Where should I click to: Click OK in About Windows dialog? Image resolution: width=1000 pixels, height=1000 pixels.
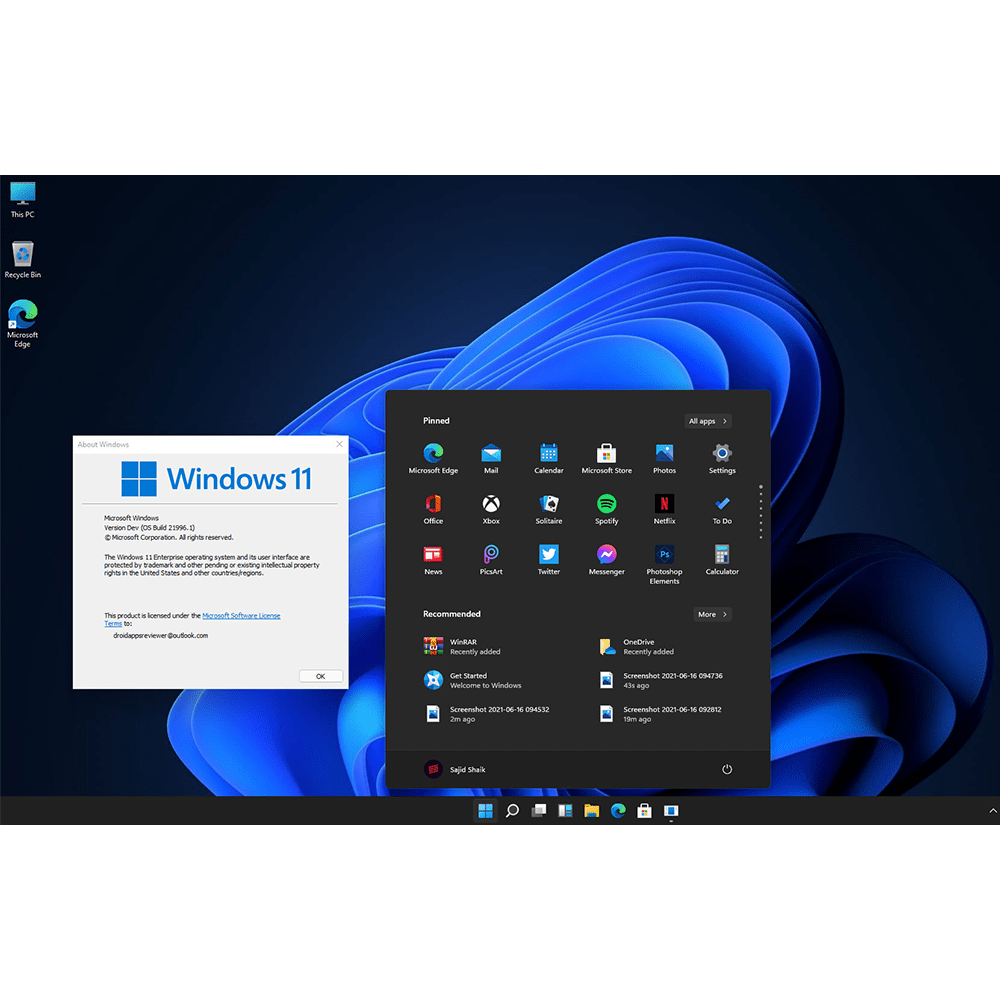[321, 676]
